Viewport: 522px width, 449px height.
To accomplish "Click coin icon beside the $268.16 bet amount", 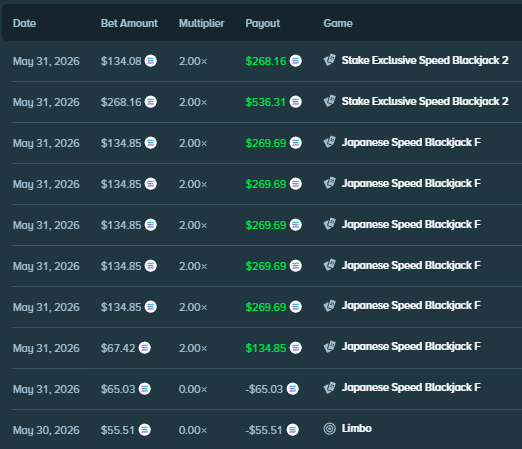I will [x=151, y=102].
